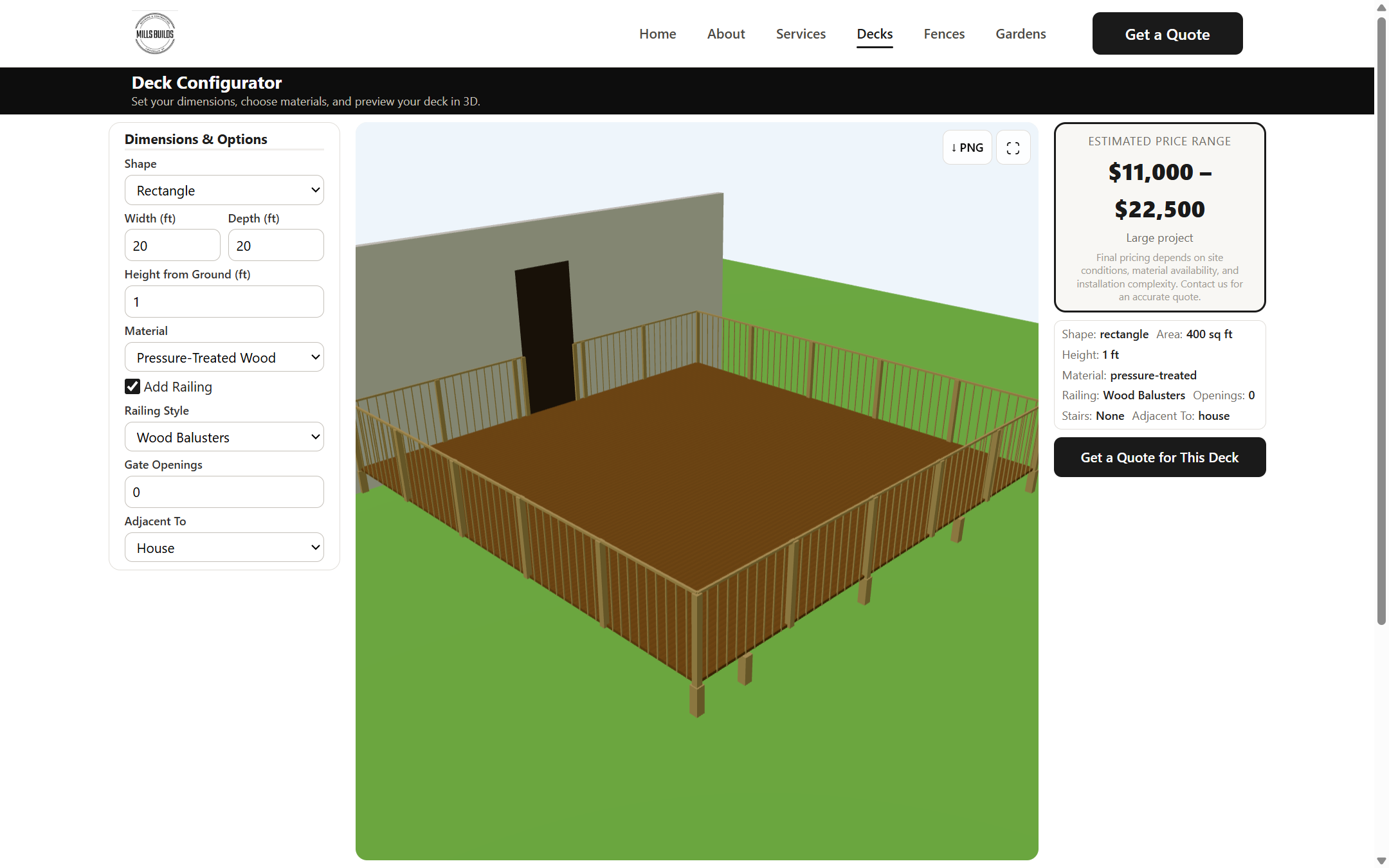Click the Deck Configurator heading
Viewport: 1389px width, 868px height.
206,82
